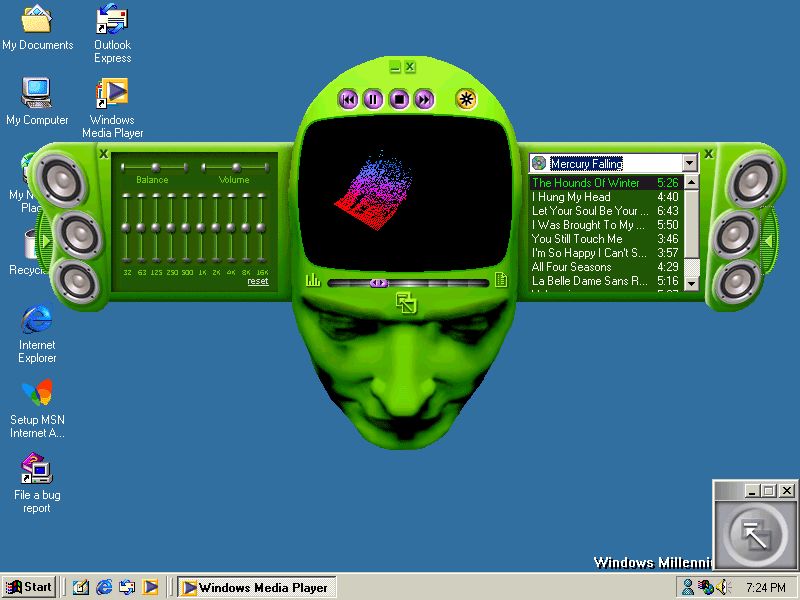The image size is (800, 600).
Task: Open the playlist editor icon near the seek bar
Action: [x=501, y=281]
